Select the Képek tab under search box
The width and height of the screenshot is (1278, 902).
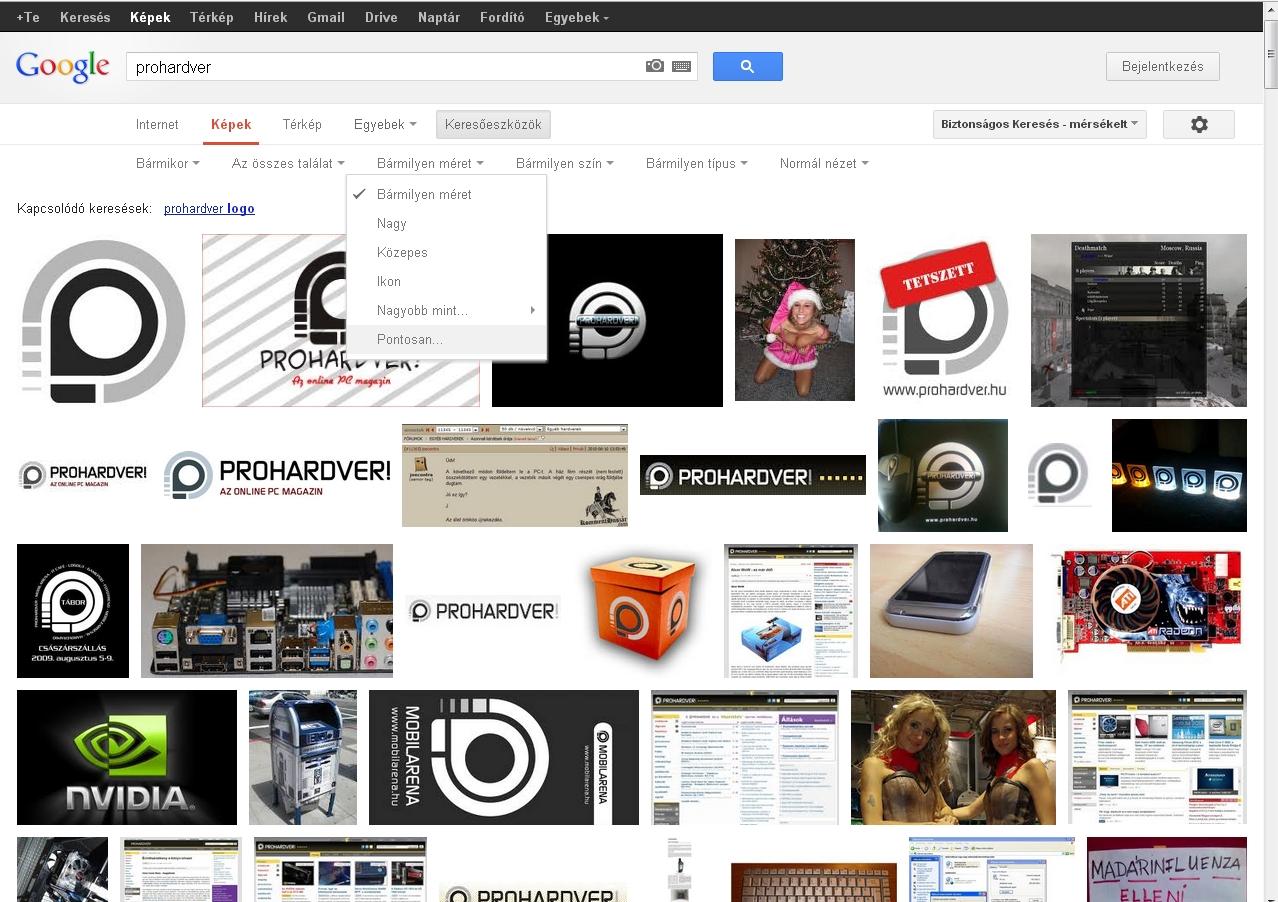click(x=231, y=124)
